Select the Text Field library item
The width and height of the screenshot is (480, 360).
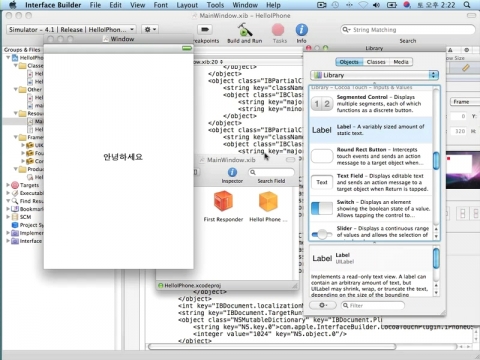(x=371, y=182)
